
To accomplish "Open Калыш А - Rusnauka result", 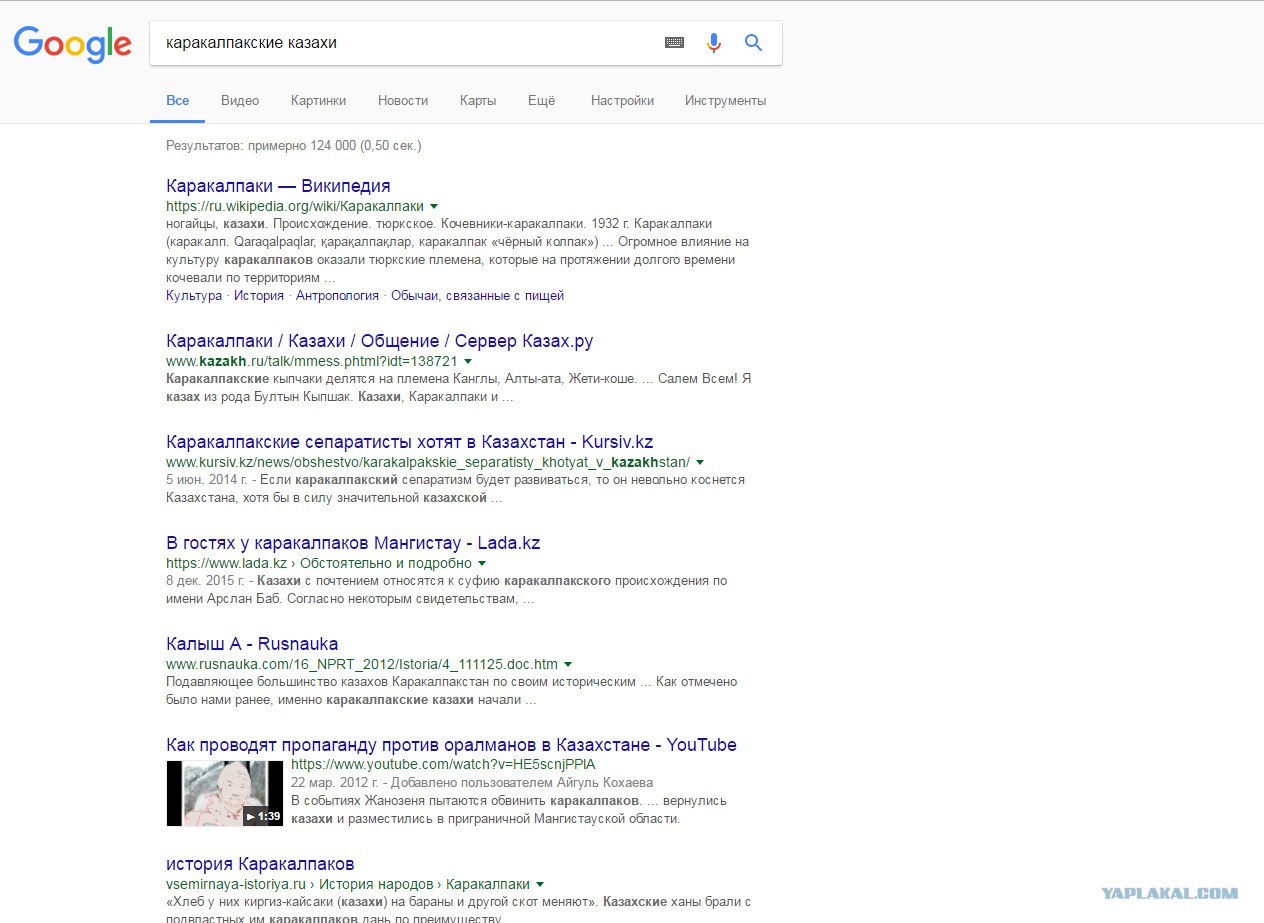I will click(x=252, y=644).
